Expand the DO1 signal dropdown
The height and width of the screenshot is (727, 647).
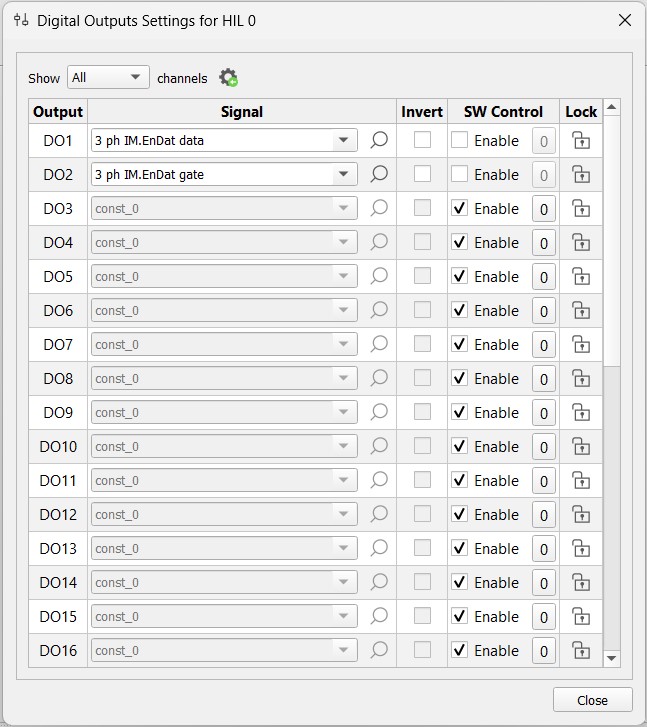(344, 141)
